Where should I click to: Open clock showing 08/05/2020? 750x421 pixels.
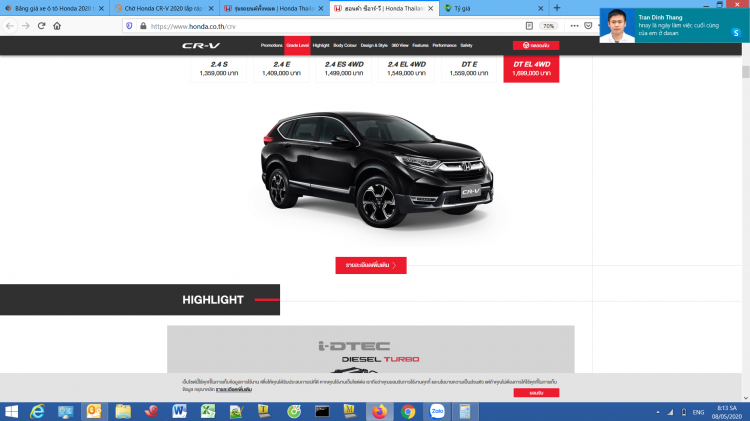pyautogui.click(x=727, y=412)
